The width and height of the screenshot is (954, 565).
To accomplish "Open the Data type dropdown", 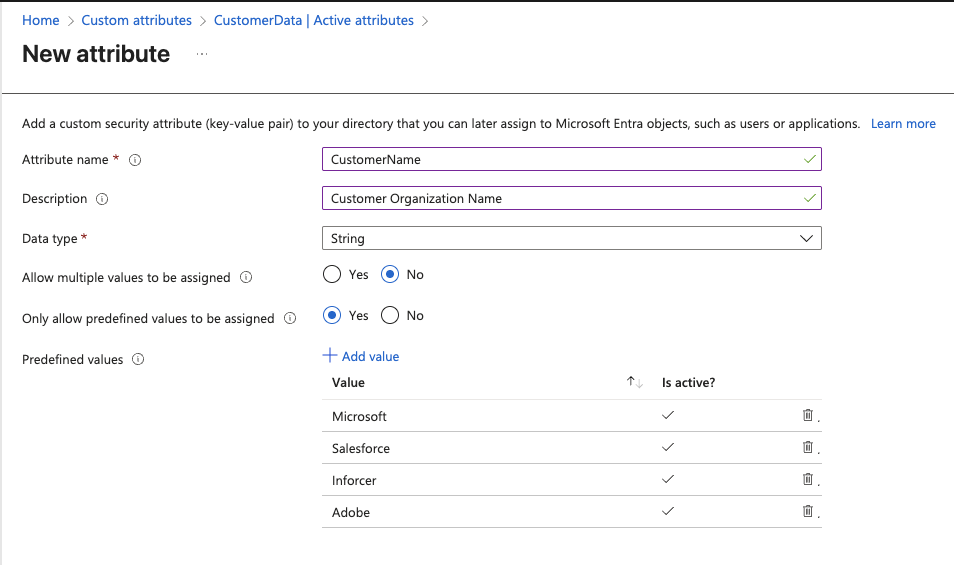I will point(571,239).
